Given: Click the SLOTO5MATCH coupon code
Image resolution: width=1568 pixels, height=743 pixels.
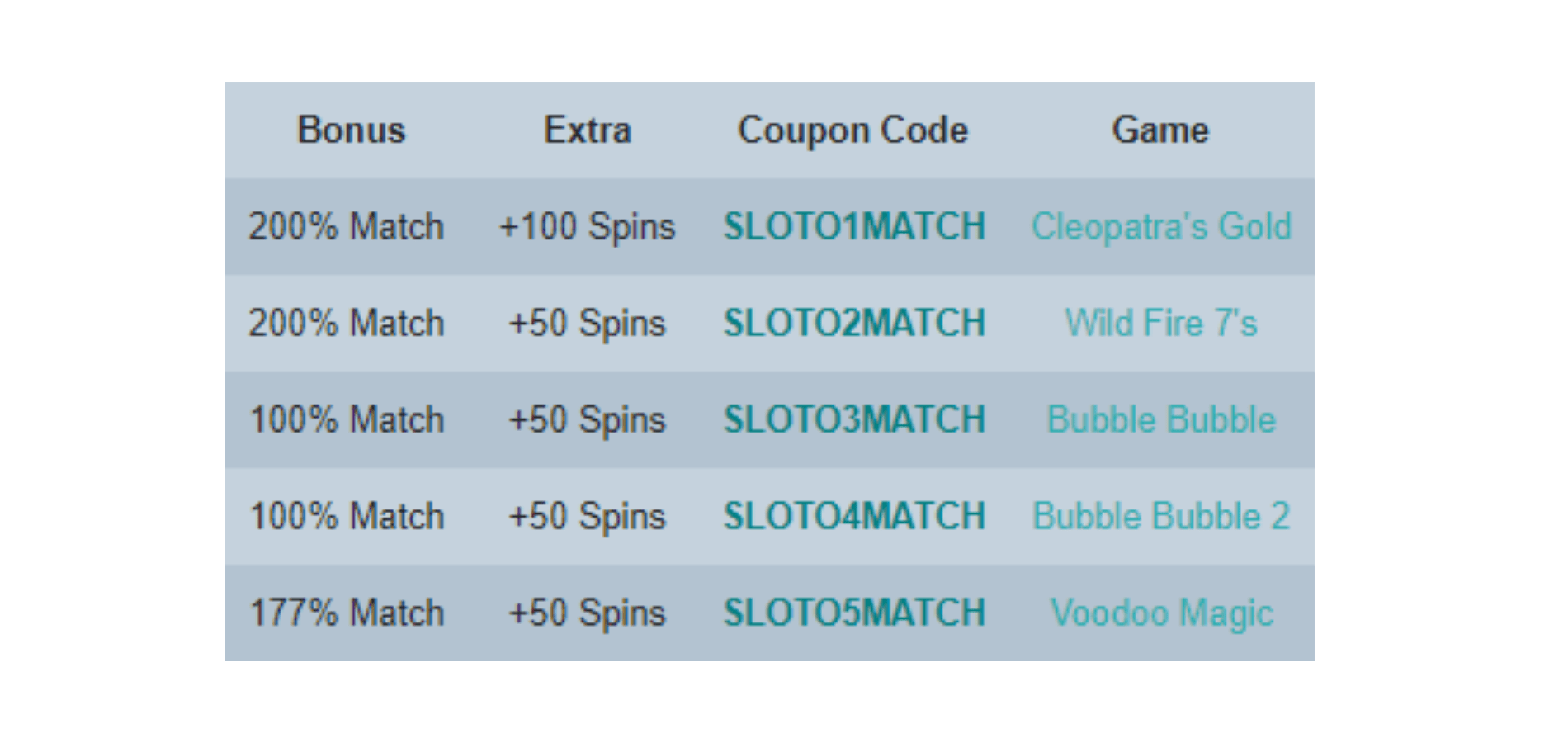Looking at the screenshot, I should tap(854, 613).
